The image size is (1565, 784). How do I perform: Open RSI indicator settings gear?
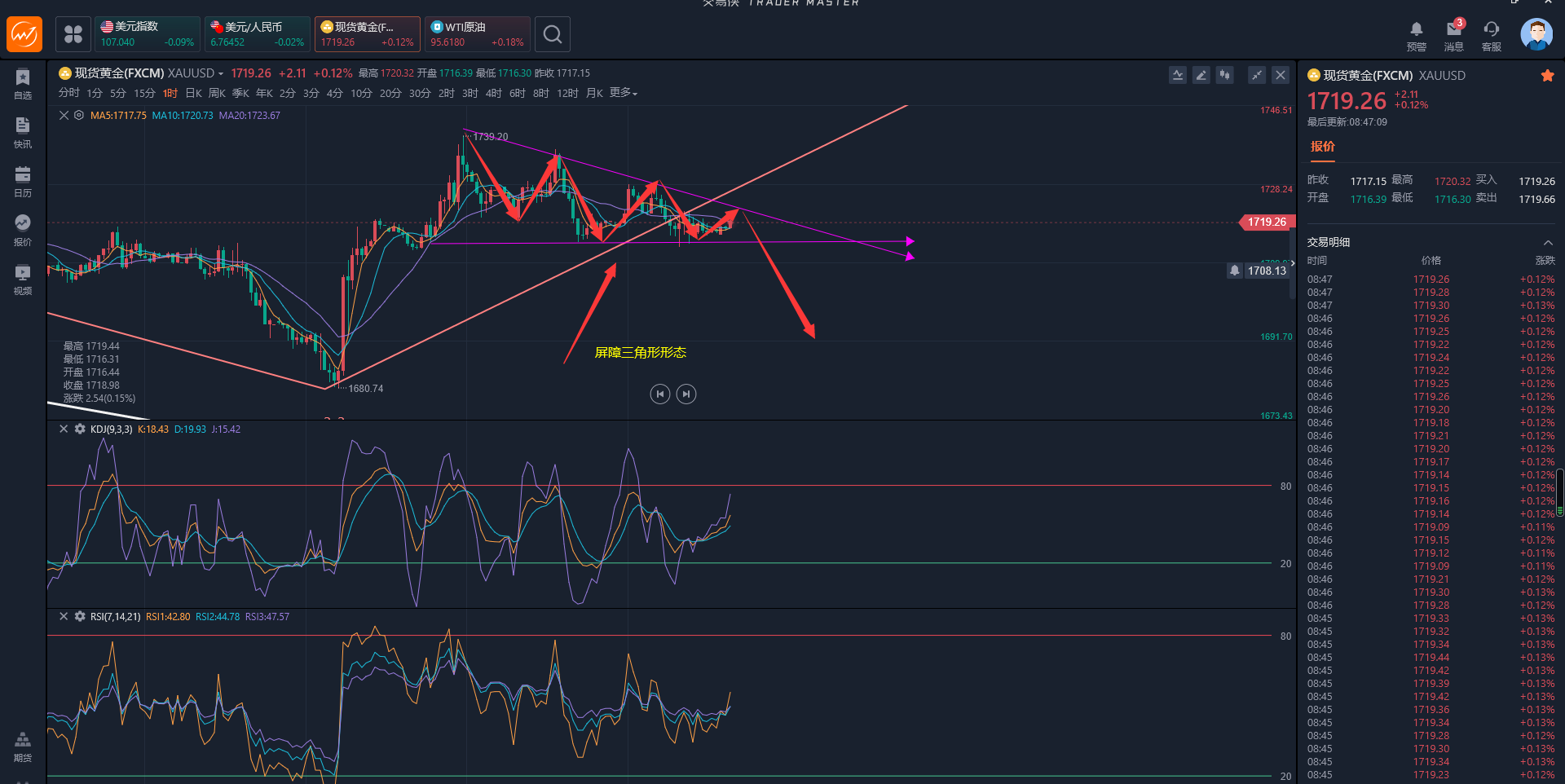[x=80, y=617]
